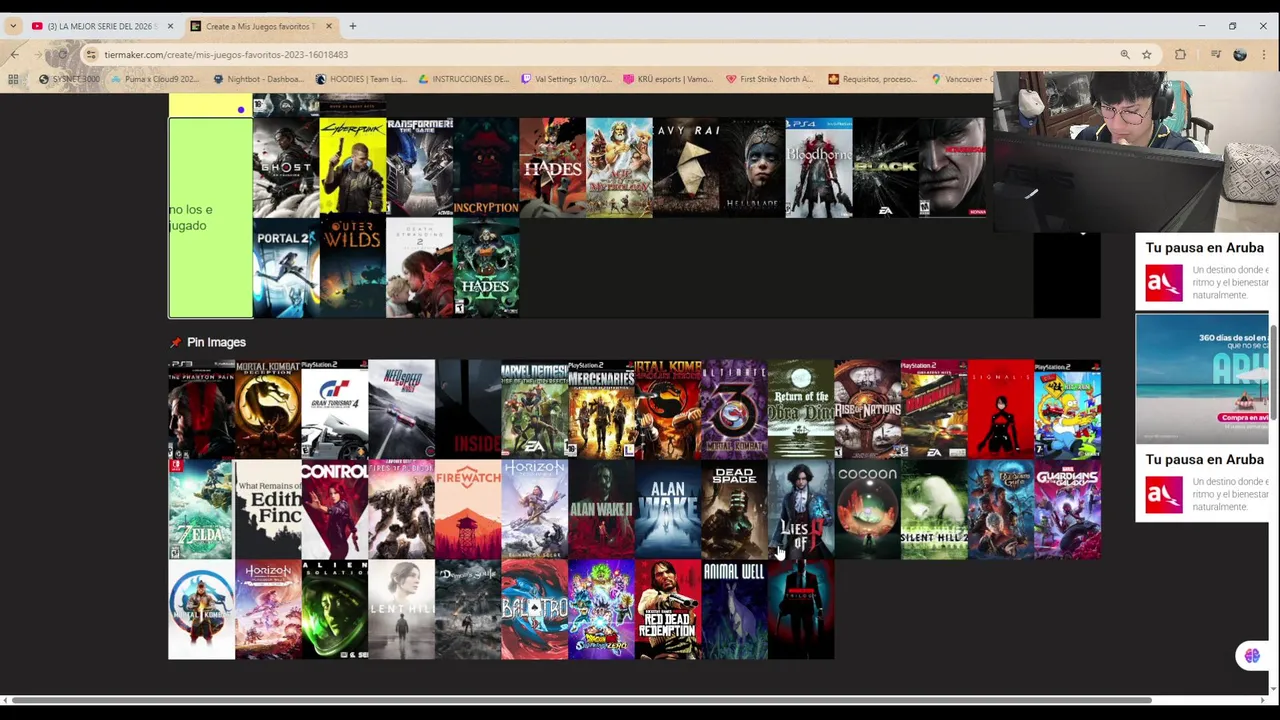This screenshot has width=1280, height=720.
Task: Select the Create a Mis Juegos favoritos tab
Action: [x=262, y=26]
